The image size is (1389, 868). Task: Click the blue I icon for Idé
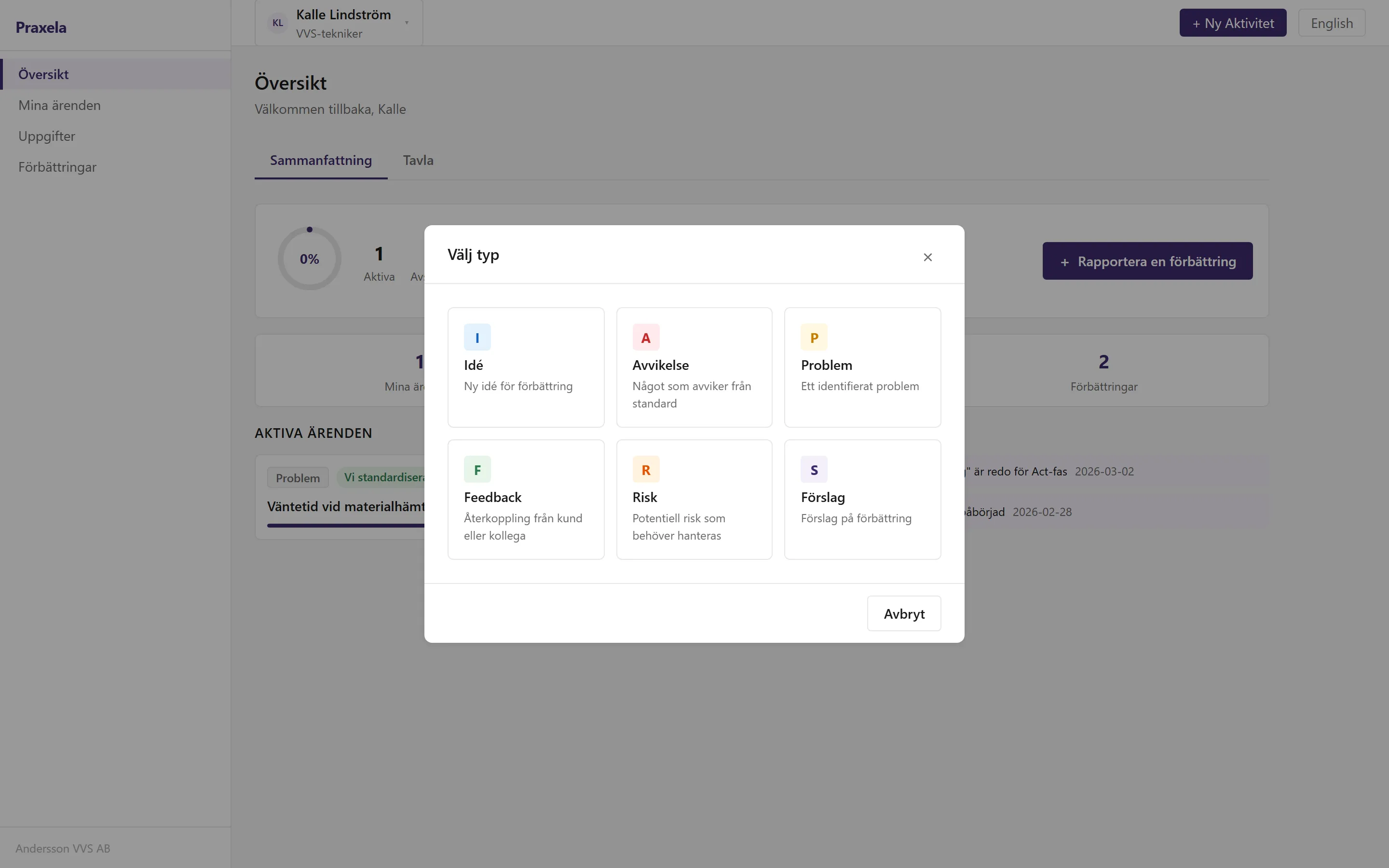point(477,338)
